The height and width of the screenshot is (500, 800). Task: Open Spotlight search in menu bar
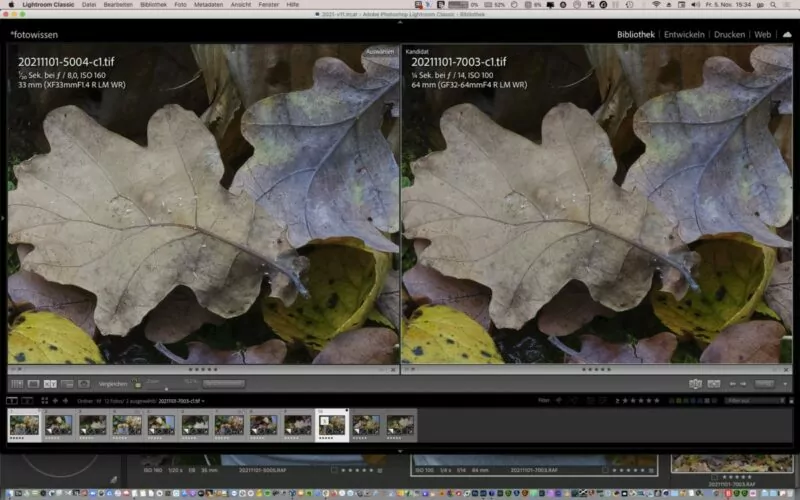pyautogui.click(x=773, y=5)
